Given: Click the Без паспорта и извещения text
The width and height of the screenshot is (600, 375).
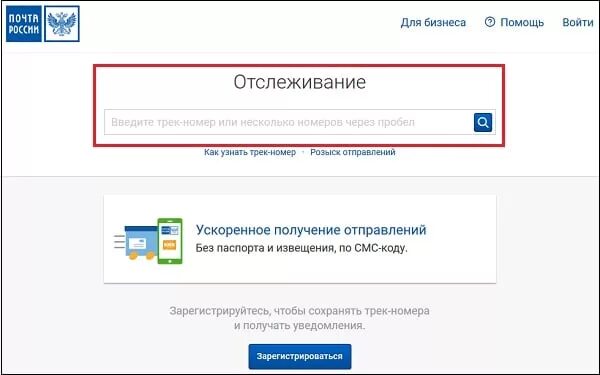Looking at the screenshot, I should click(x=302, y=248).
